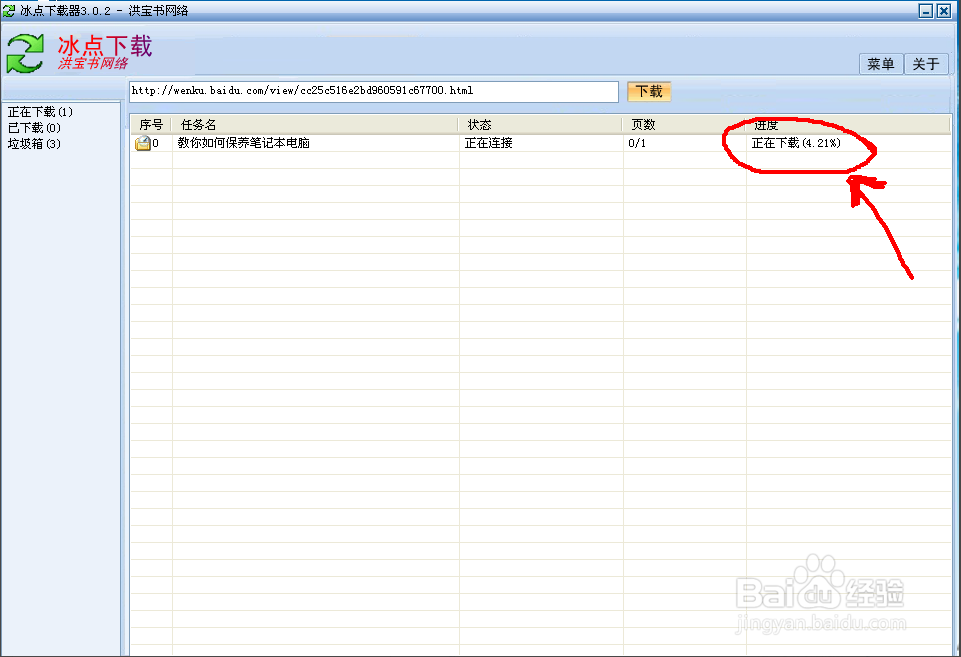961x657 pixels.
Task: Sort by the 页数 column header
Action: click(684, 124)
